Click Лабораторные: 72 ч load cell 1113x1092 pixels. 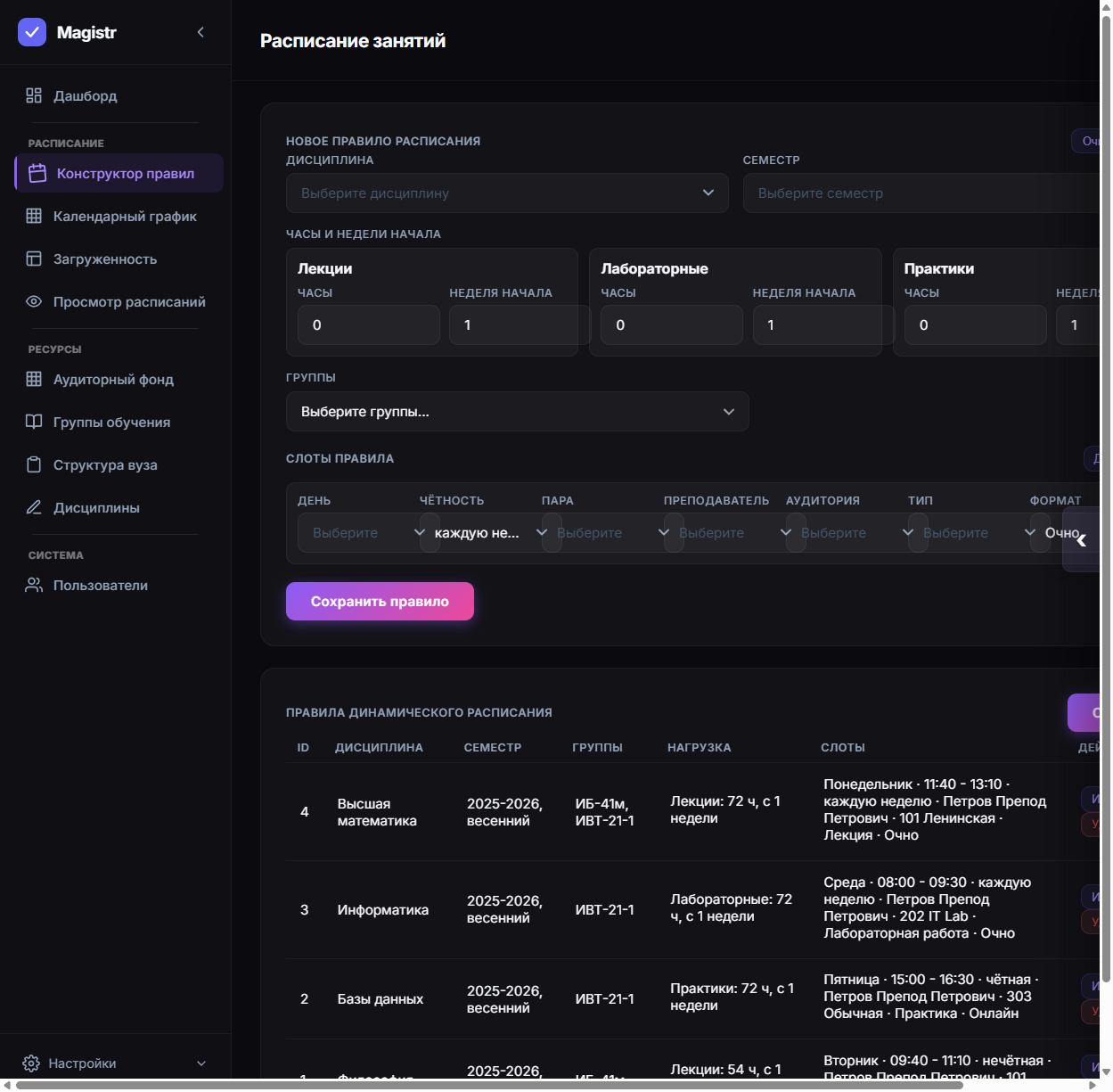tap(732, 907)
